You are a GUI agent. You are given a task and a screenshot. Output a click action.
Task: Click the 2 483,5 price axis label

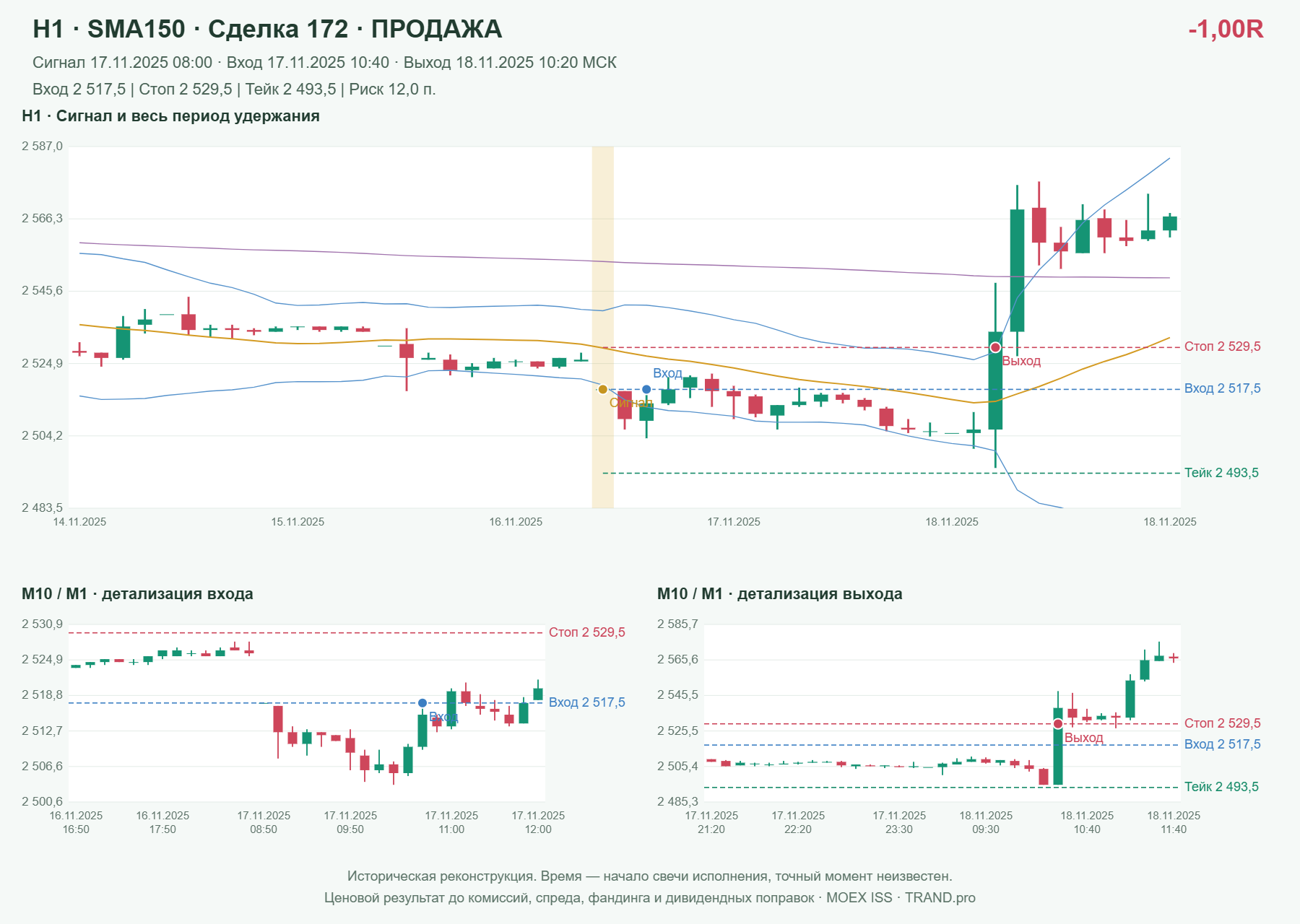(42, 508)
